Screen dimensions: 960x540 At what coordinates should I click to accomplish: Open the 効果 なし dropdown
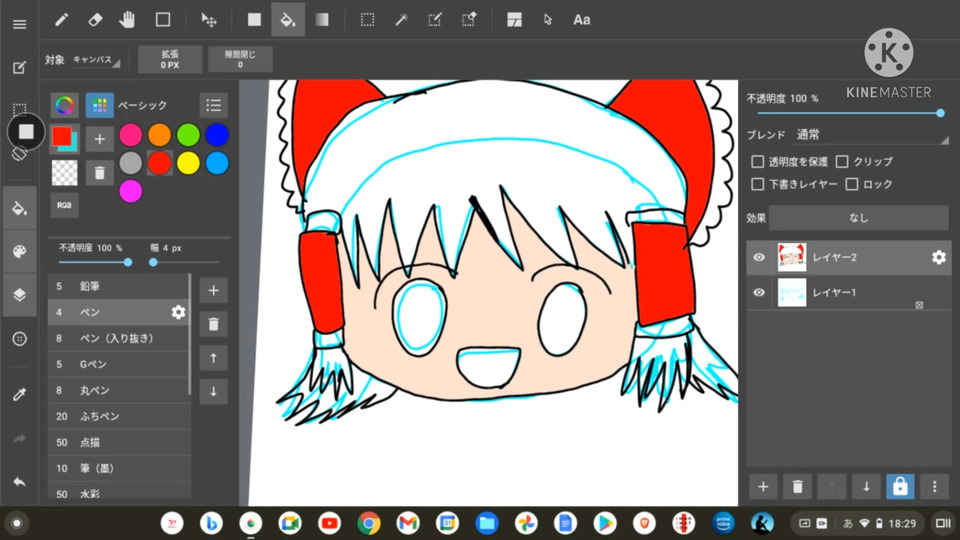(858, 218)
